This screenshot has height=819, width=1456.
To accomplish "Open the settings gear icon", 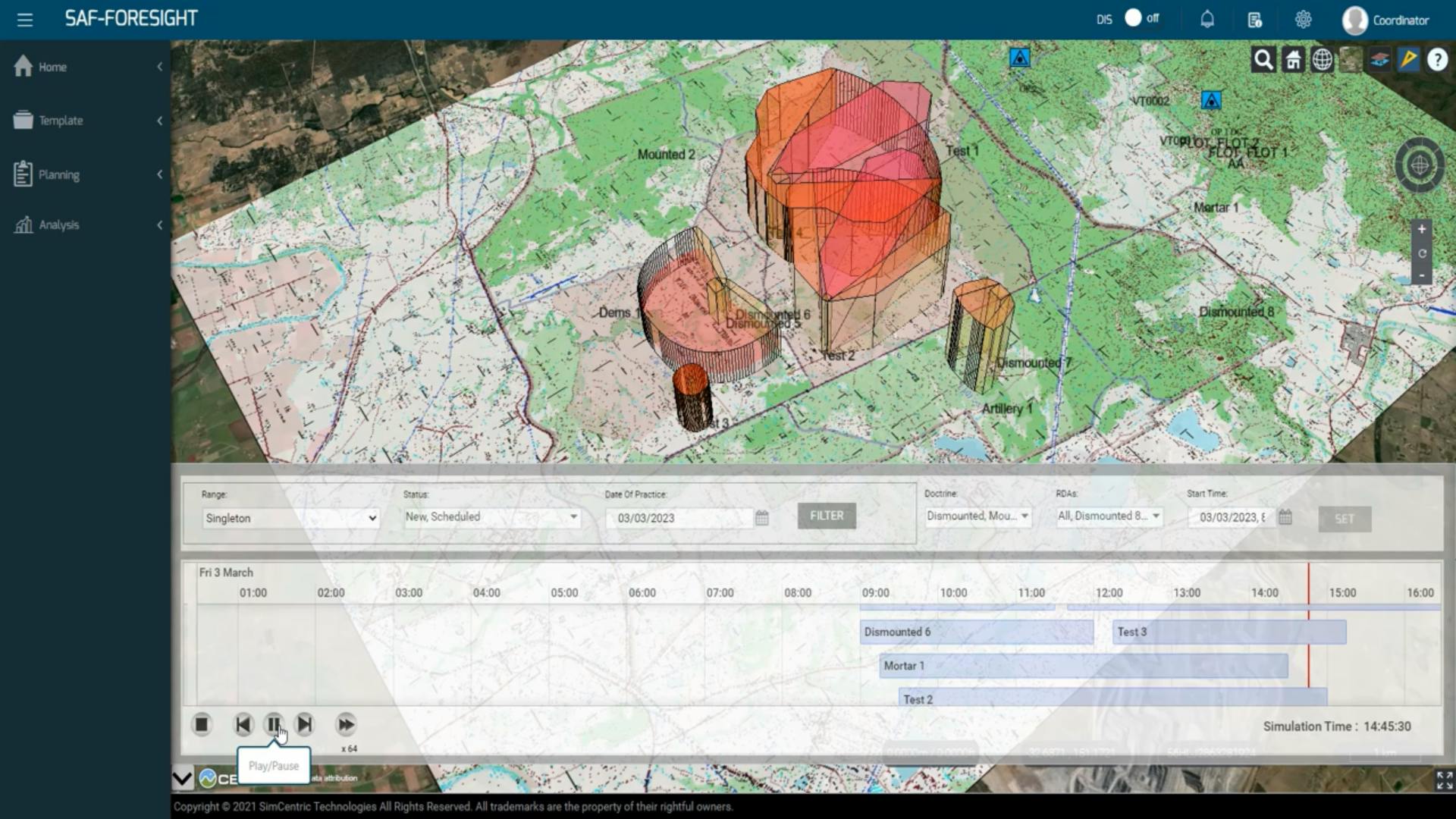I will (1304, 19).
